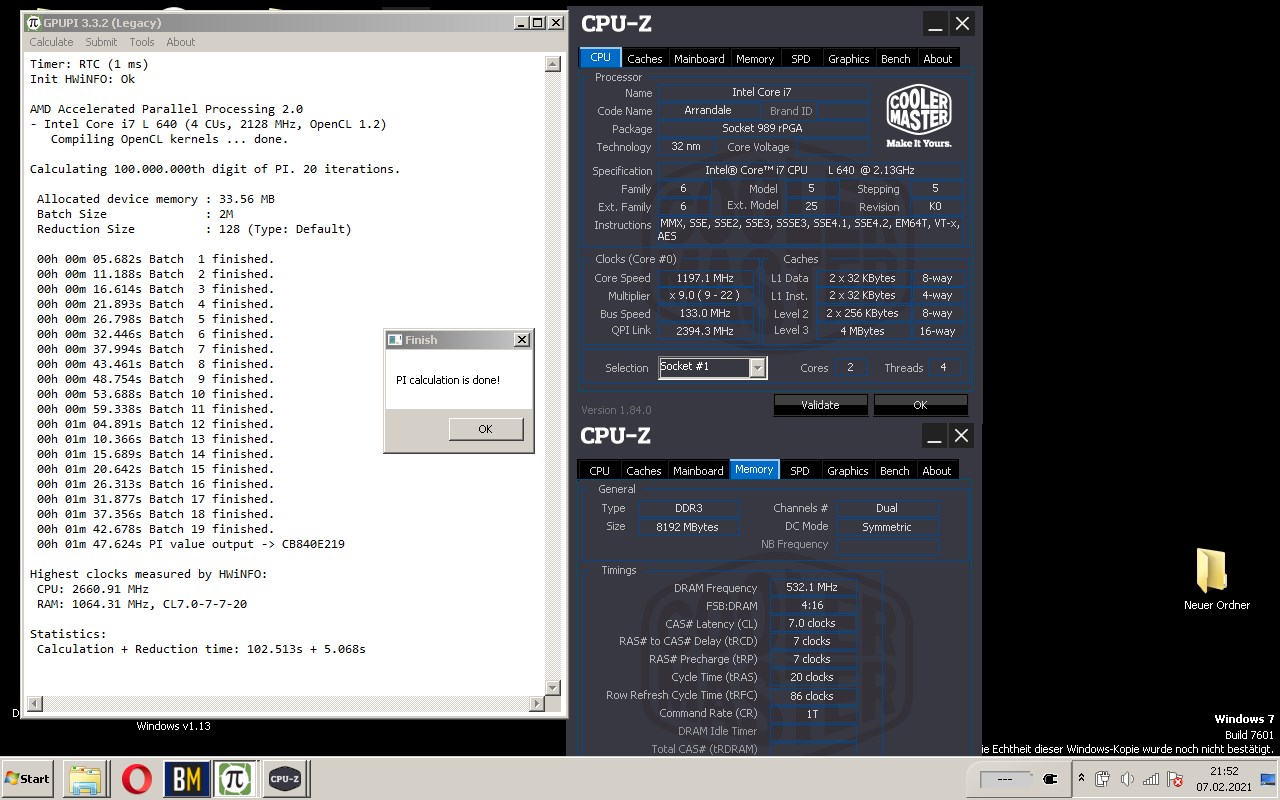The height and width of the screenshot is (800, 1280).
Task: Show hidden tray icons with the double chevron
Action: pyautogui.click(x=1080, y=778)
